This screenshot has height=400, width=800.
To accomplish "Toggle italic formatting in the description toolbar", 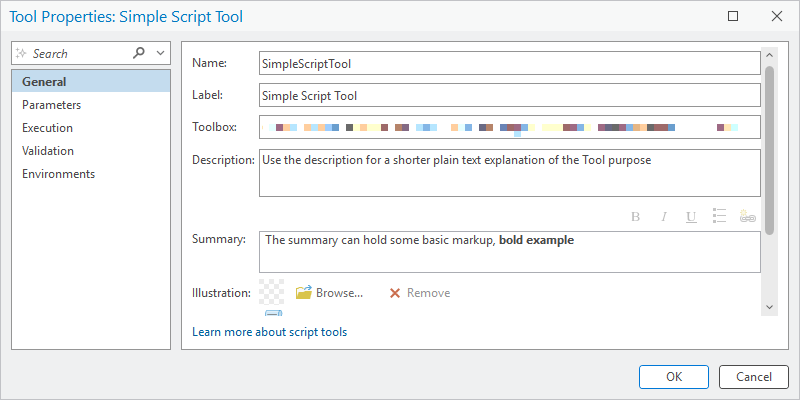I will 663,216.
